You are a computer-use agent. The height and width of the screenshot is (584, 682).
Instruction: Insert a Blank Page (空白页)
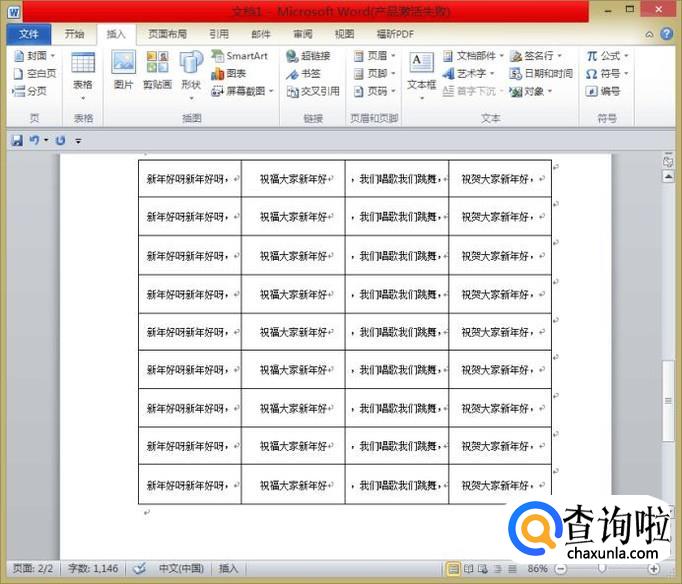(x=34, y=73)
